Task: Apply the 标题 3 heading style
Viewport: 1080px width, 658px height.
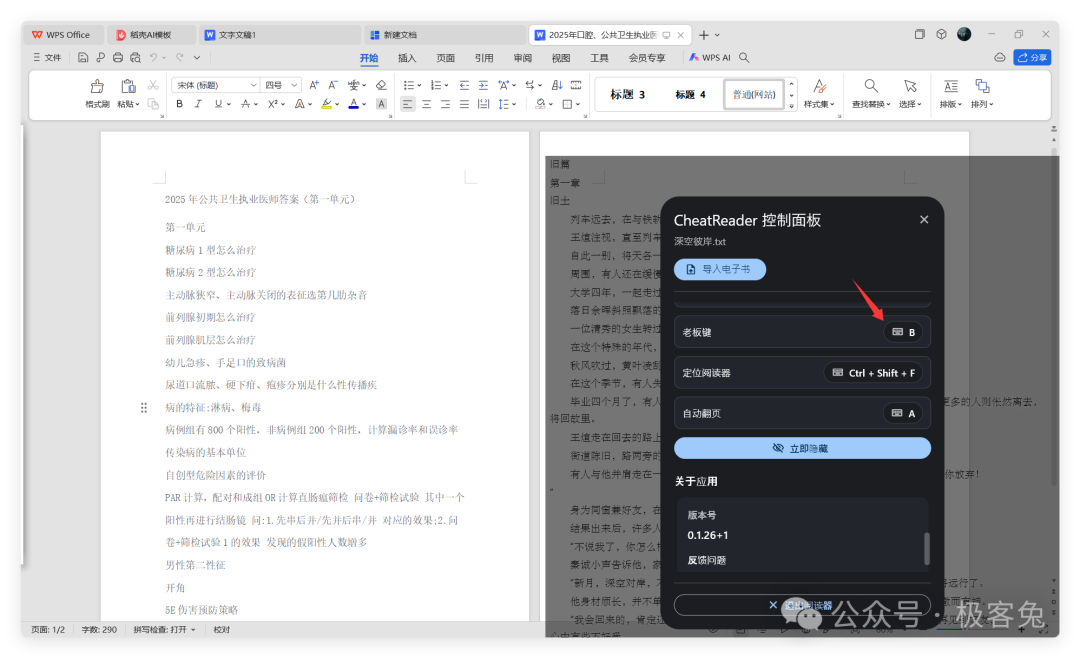Action: pyautogui.click(x=627, y=95)
